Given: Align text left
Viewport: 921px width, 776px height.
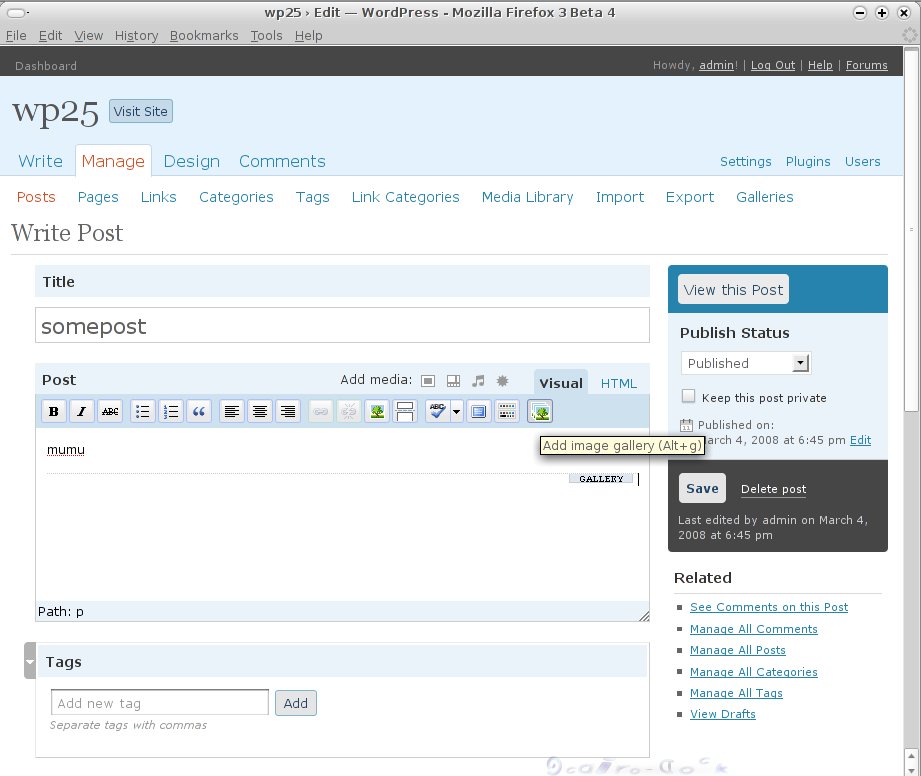Looking at the screenshot, I should point(232,411).
